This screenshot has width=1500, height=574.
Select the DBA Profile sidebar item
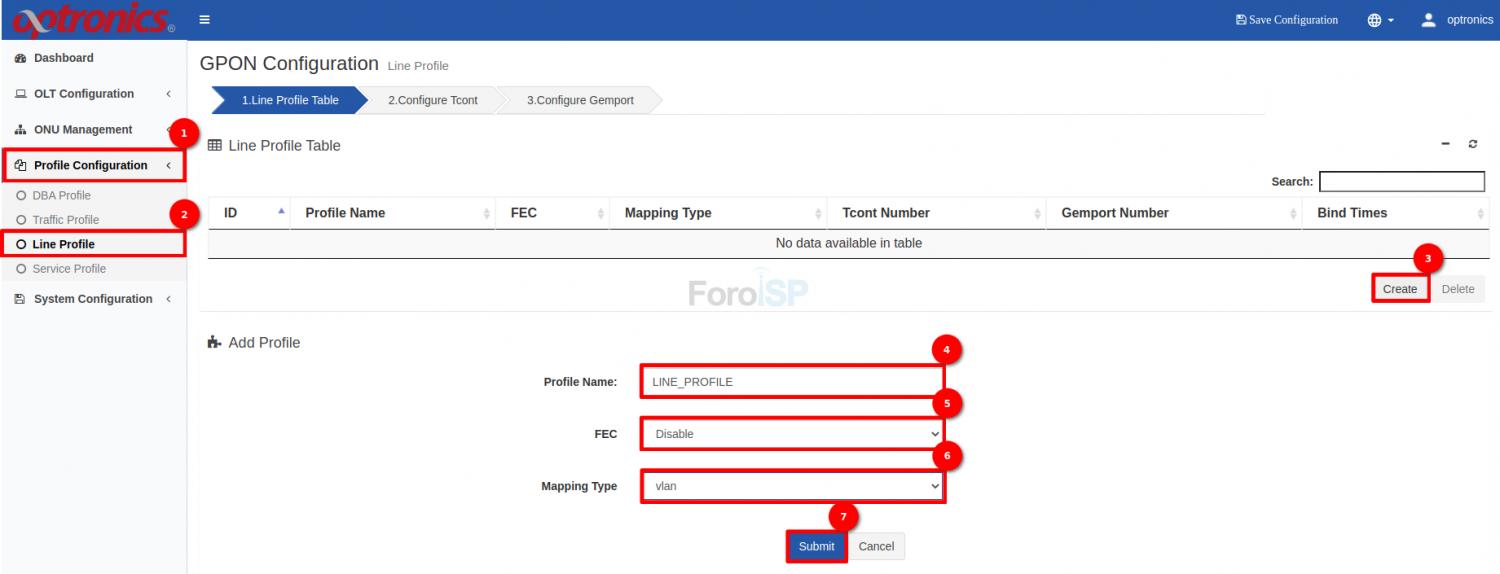pos(61,195)
